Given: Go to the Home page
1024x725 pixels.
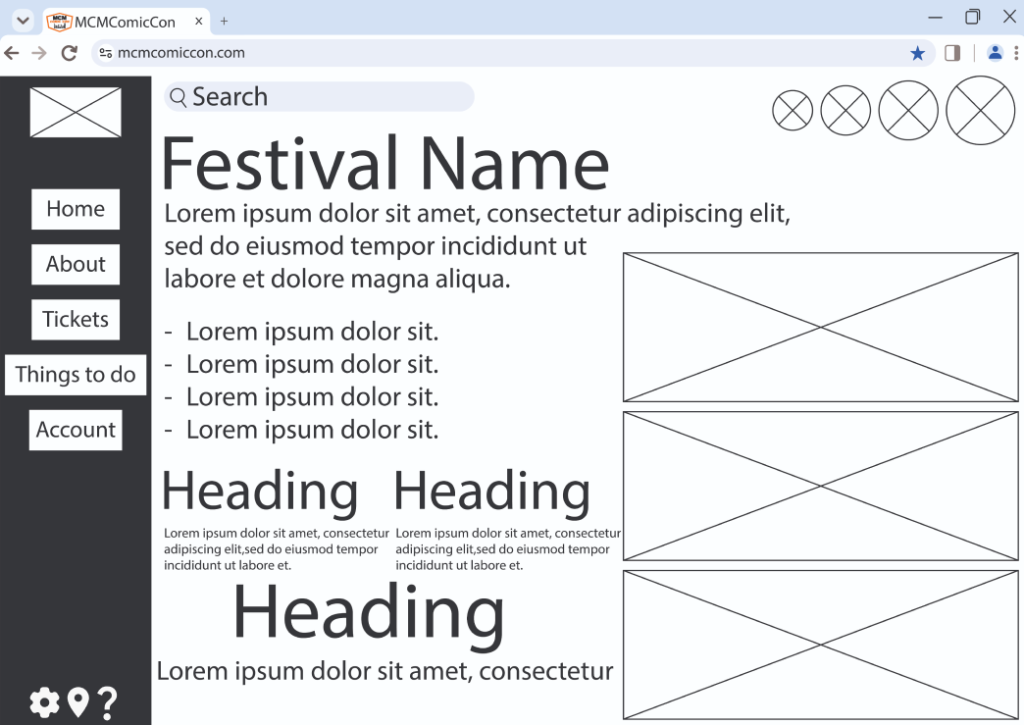Looking at the screenshot, I should 76,209.
